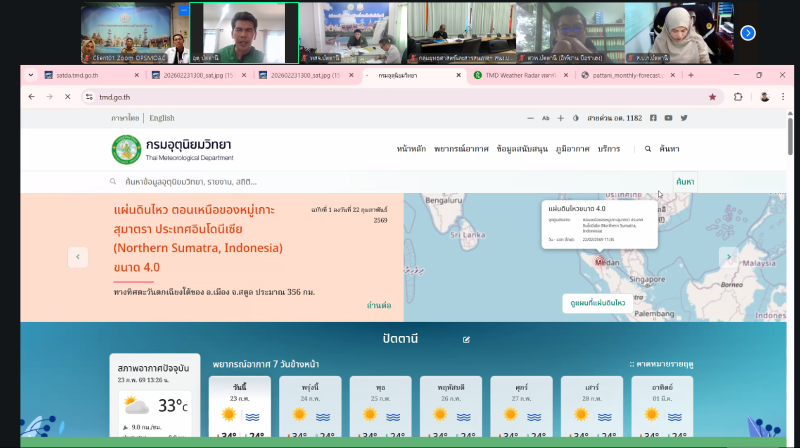Go to the previous earthquake banner slide
Viewport: 800px width, 448px height.
(x=78, y=257)
